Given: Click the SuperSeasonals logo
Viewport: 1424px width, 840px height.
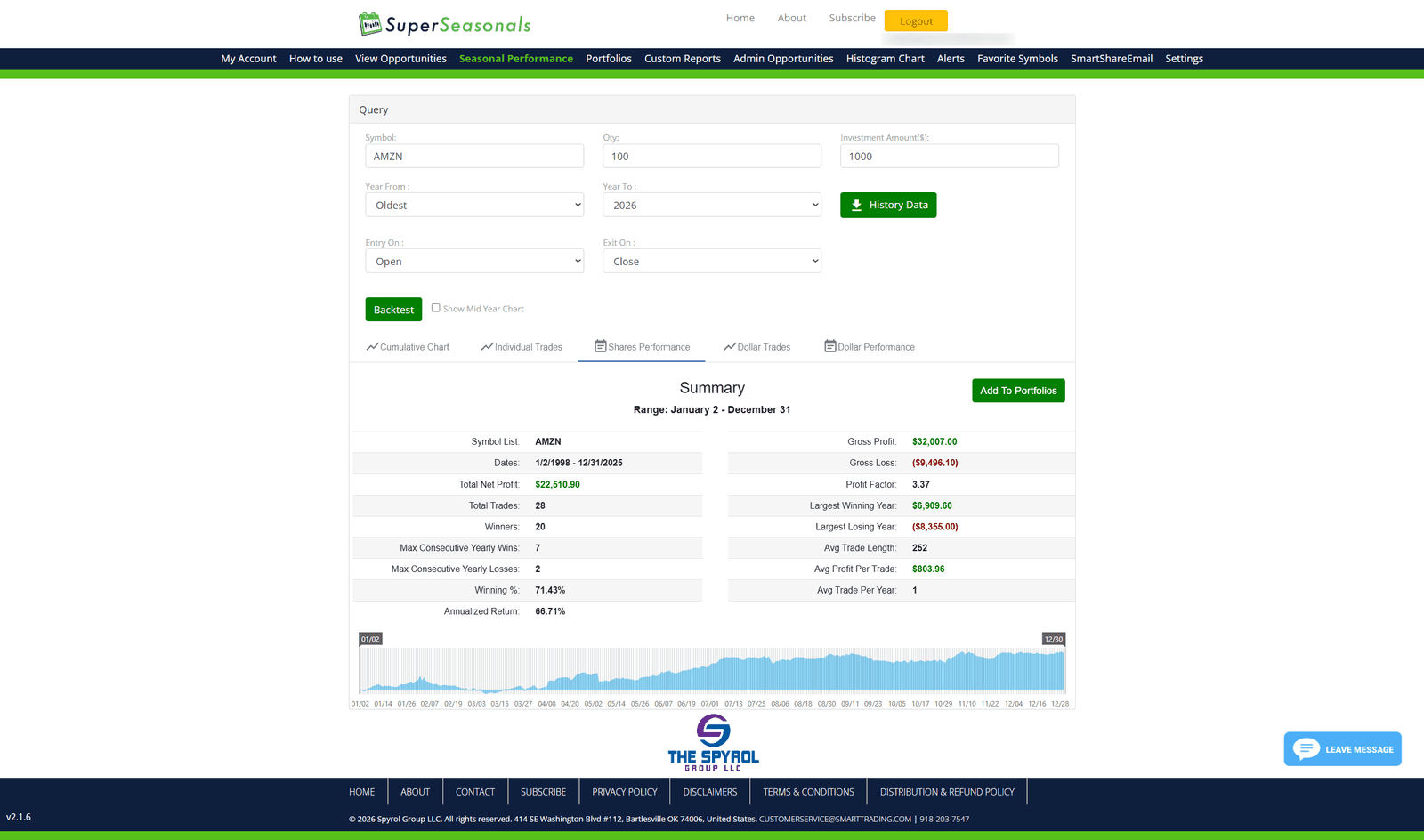Looking at the screenshot, I should [x=444, y=24].
